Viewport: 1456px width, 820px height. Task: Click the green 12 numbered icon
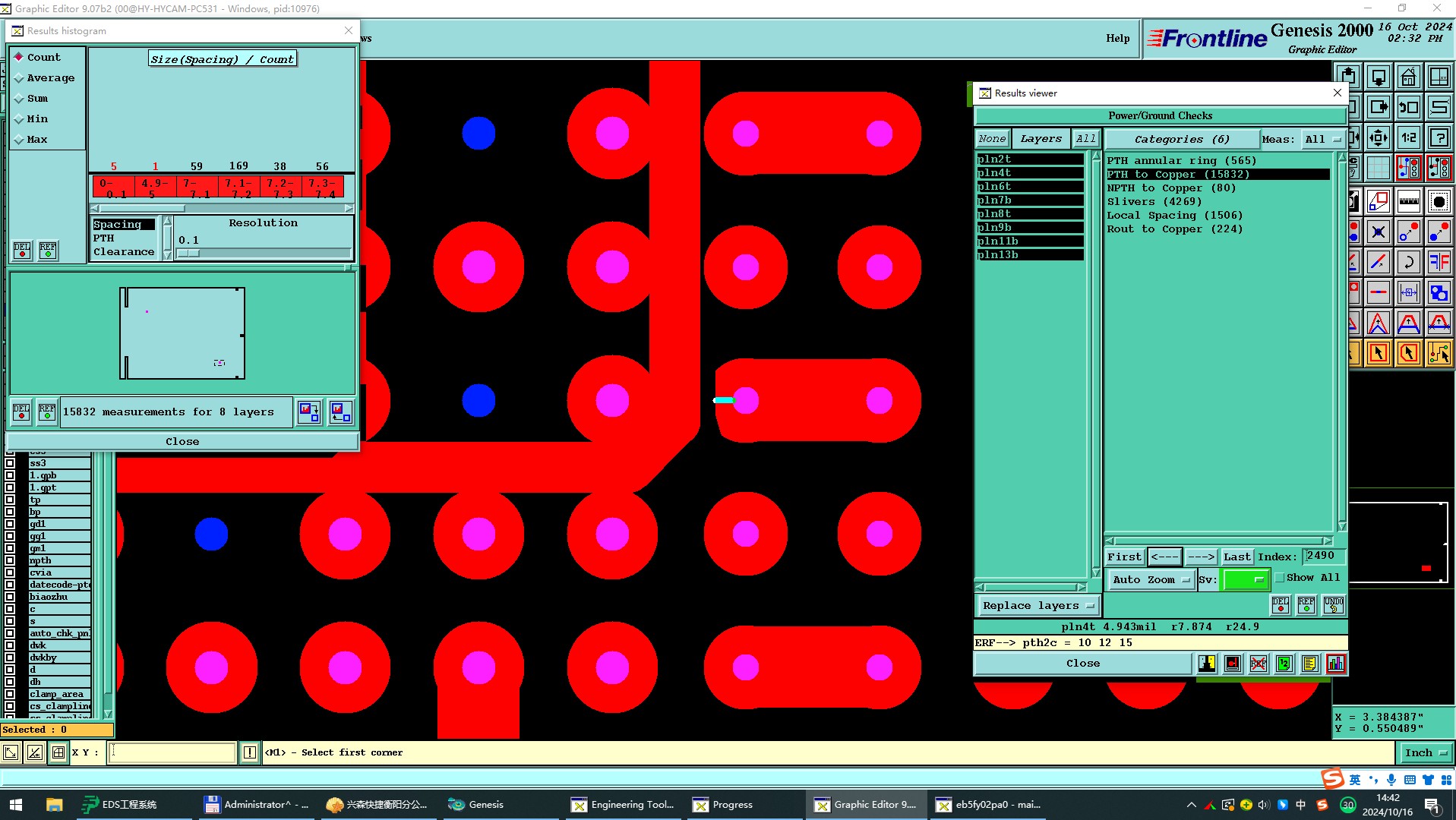[1284, 664]
